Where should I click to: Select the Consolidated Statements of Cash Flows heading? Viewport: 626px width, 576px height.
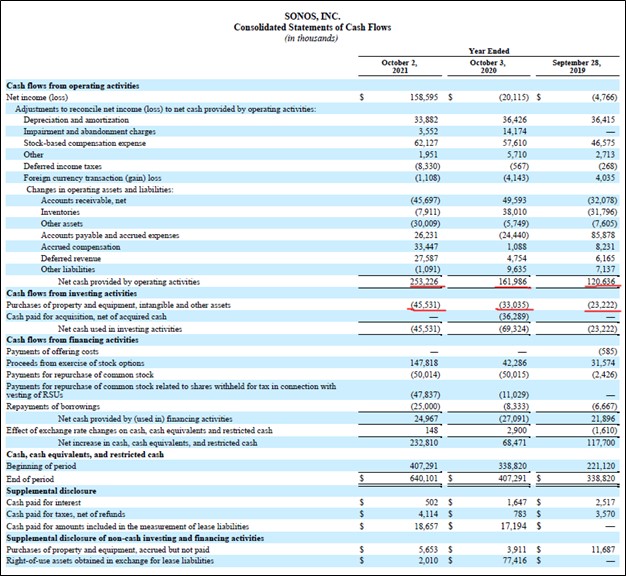[x=312, y=27]
